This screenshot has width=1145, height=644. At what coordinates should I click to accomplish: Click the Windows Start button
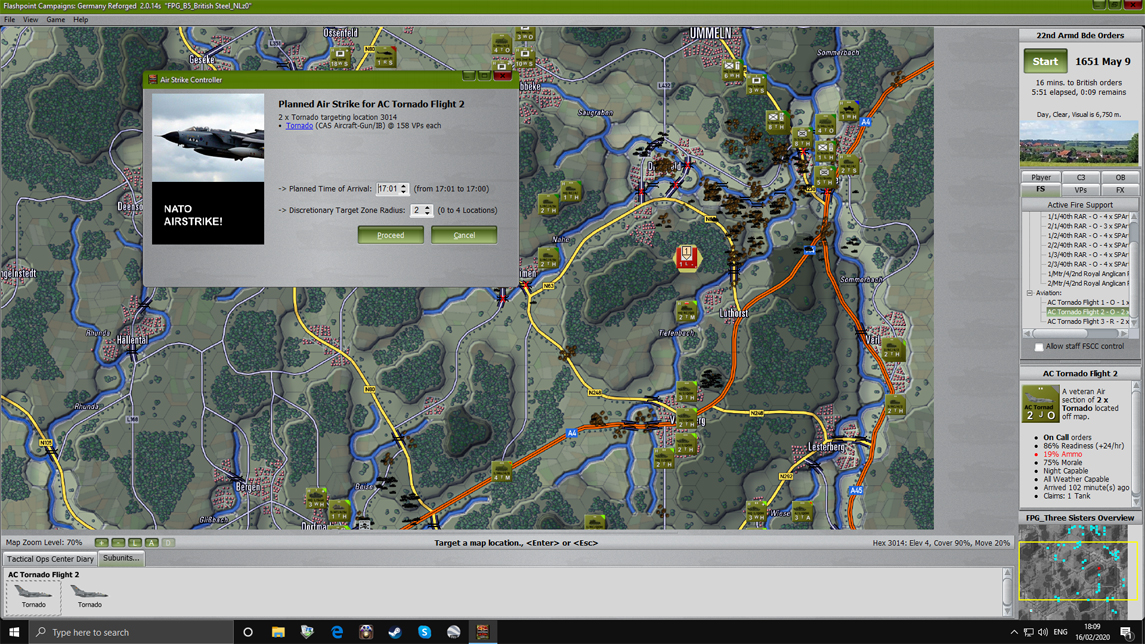coord(14,632)
